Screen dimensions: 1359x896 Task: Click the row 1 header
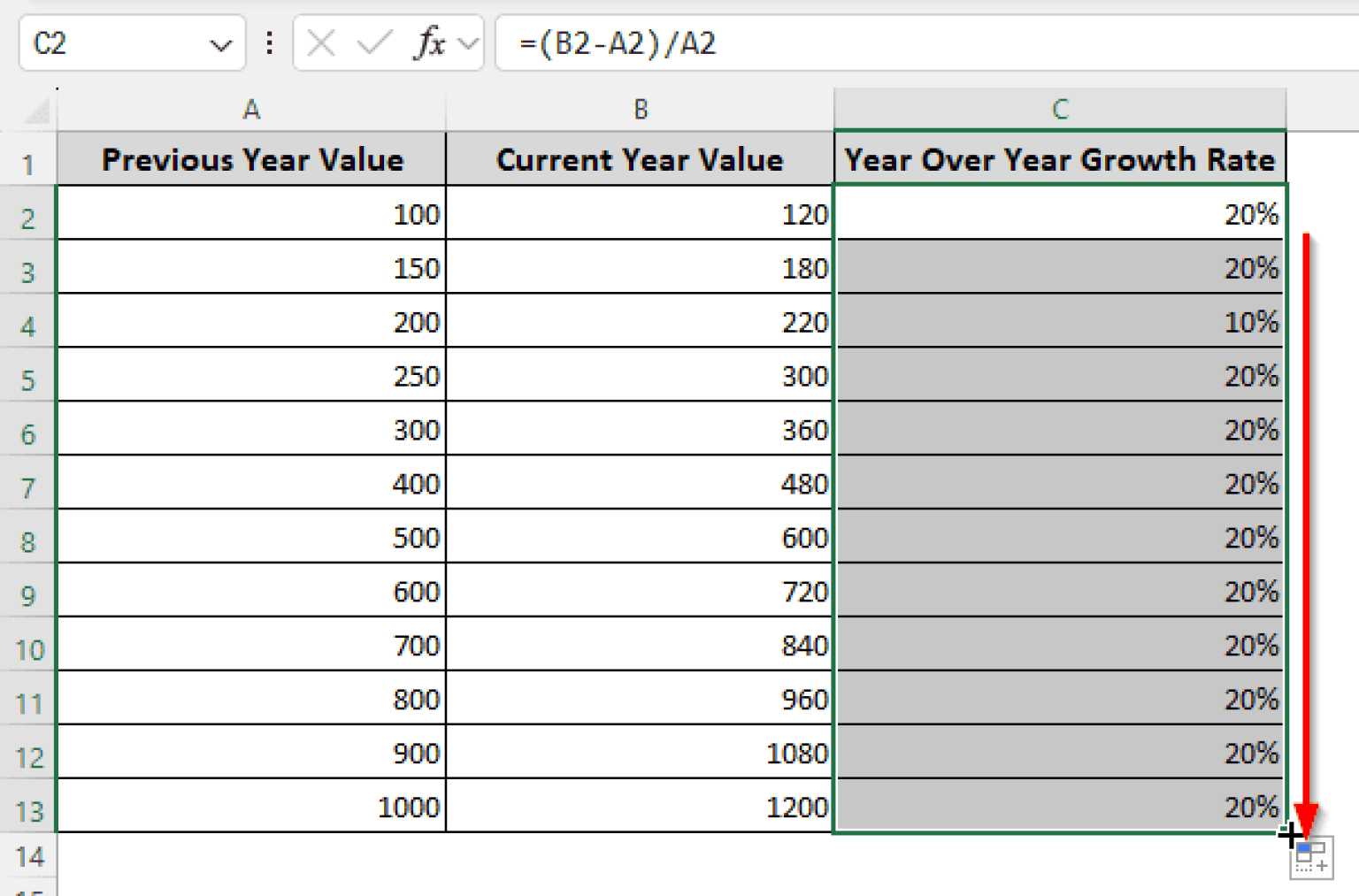click(x=29, y=160)
